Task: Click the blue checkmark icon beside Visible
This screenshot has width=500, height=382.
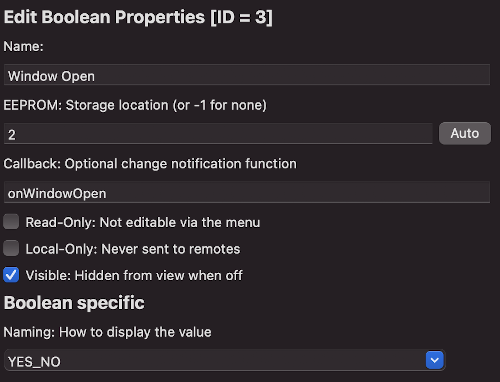Action: point(11,275)
